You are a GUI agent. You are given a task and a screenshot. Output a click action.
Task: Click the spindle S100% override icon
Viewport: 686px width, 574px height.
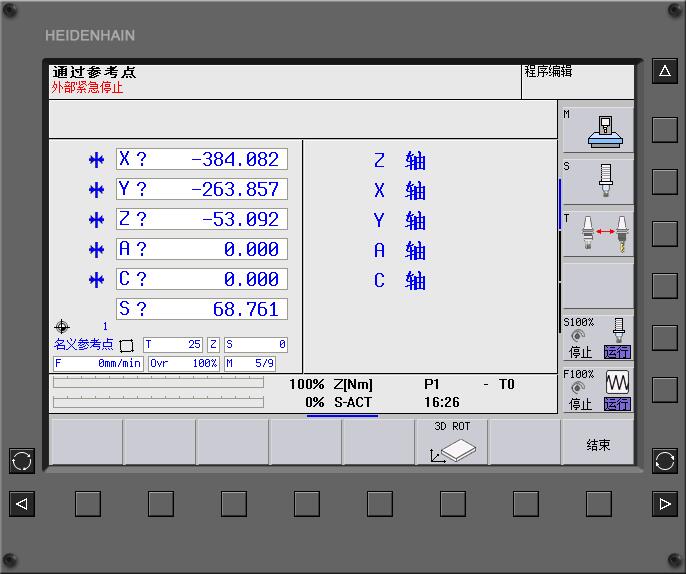(x=617, y=327)
